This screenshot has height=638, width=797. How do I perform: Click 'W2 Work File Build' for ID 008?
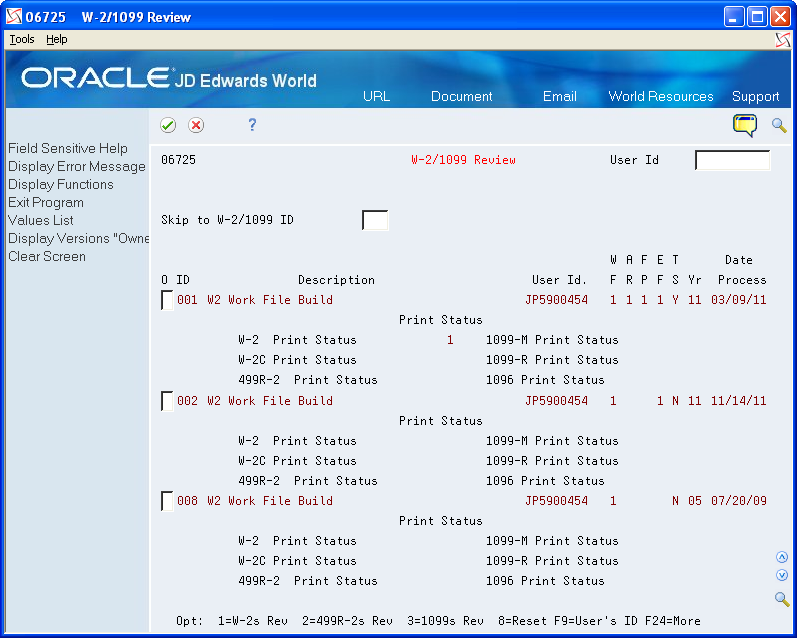coord(270,501)
